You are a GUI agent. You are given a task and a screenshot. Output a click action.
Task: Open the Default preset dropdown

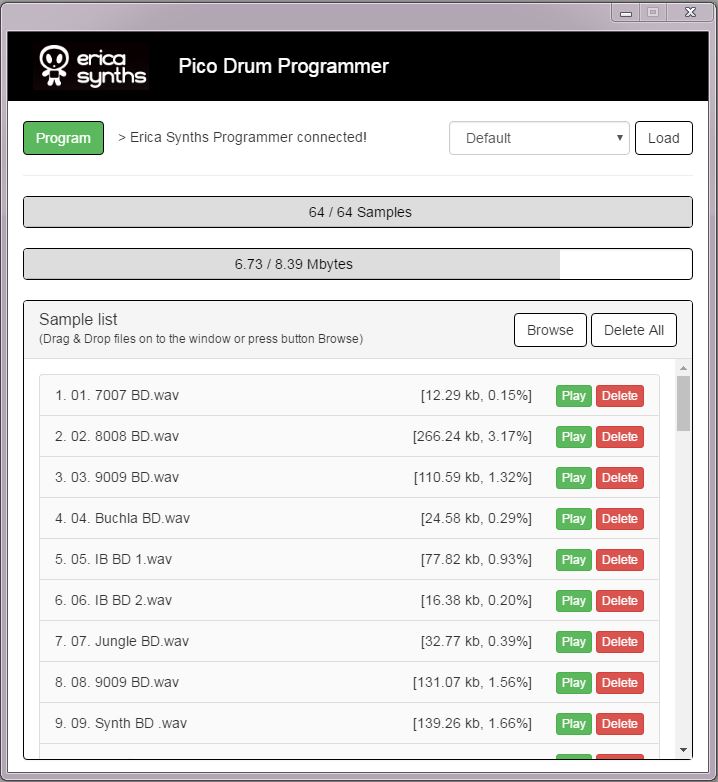point(538,138)
